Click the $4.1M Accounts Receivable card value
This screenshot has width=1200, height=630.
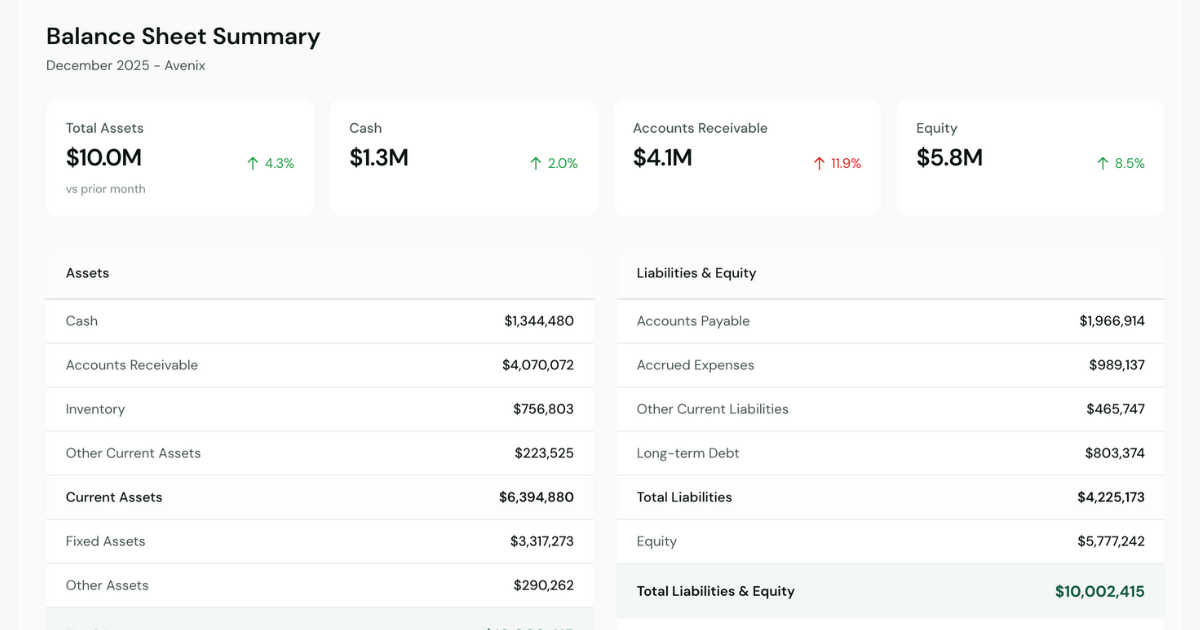[x=663, y=158]
